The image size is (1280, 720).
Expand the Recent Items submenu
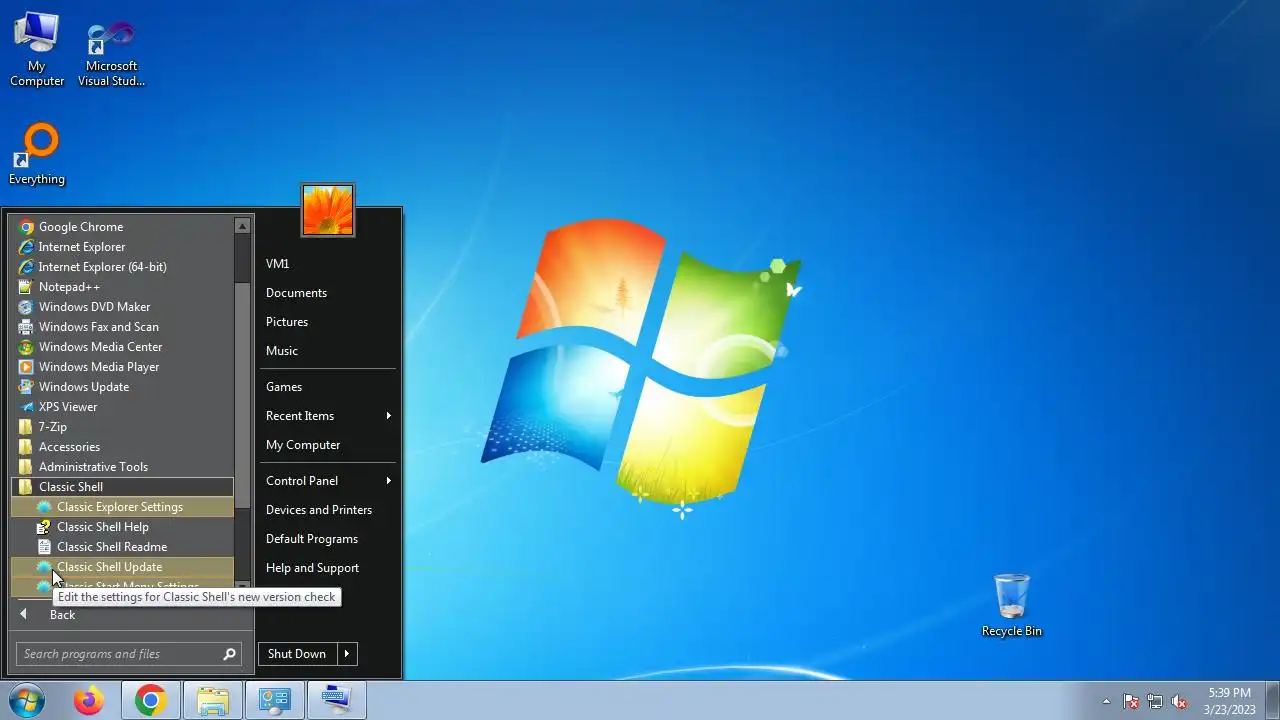328,416
